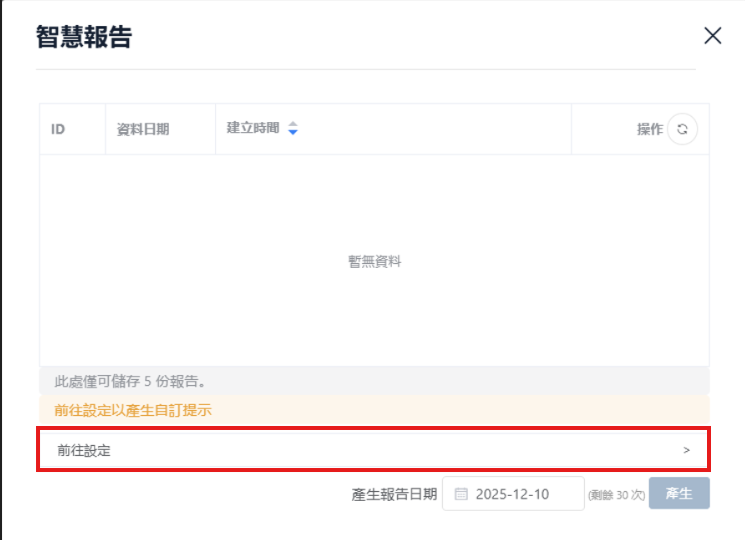The image size is (745, 540).
Task: Click the 此處僅可儲存 5 份報告 note
Action: coord(131,382)
